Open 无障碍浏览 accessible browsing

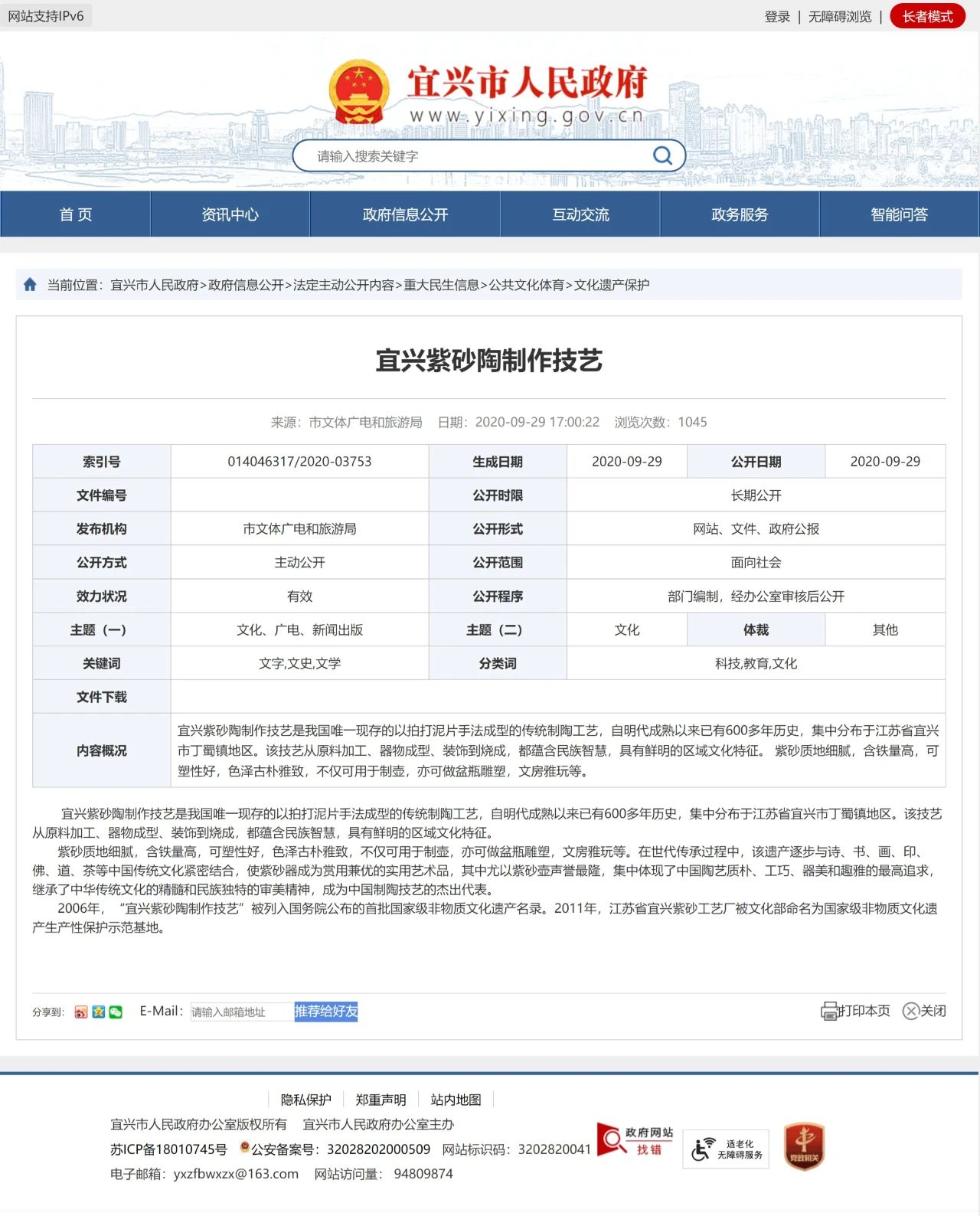tap(840, 17)
